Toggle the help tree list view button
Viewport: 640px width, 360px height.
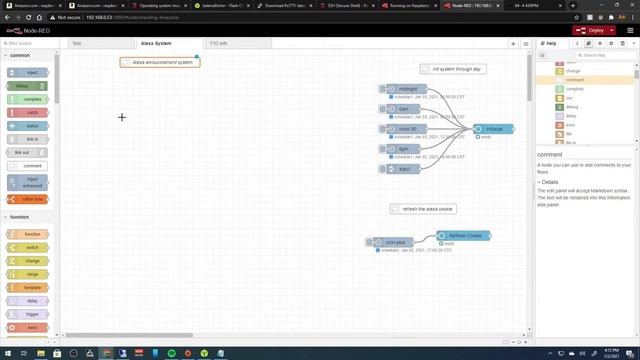point(542,55)
